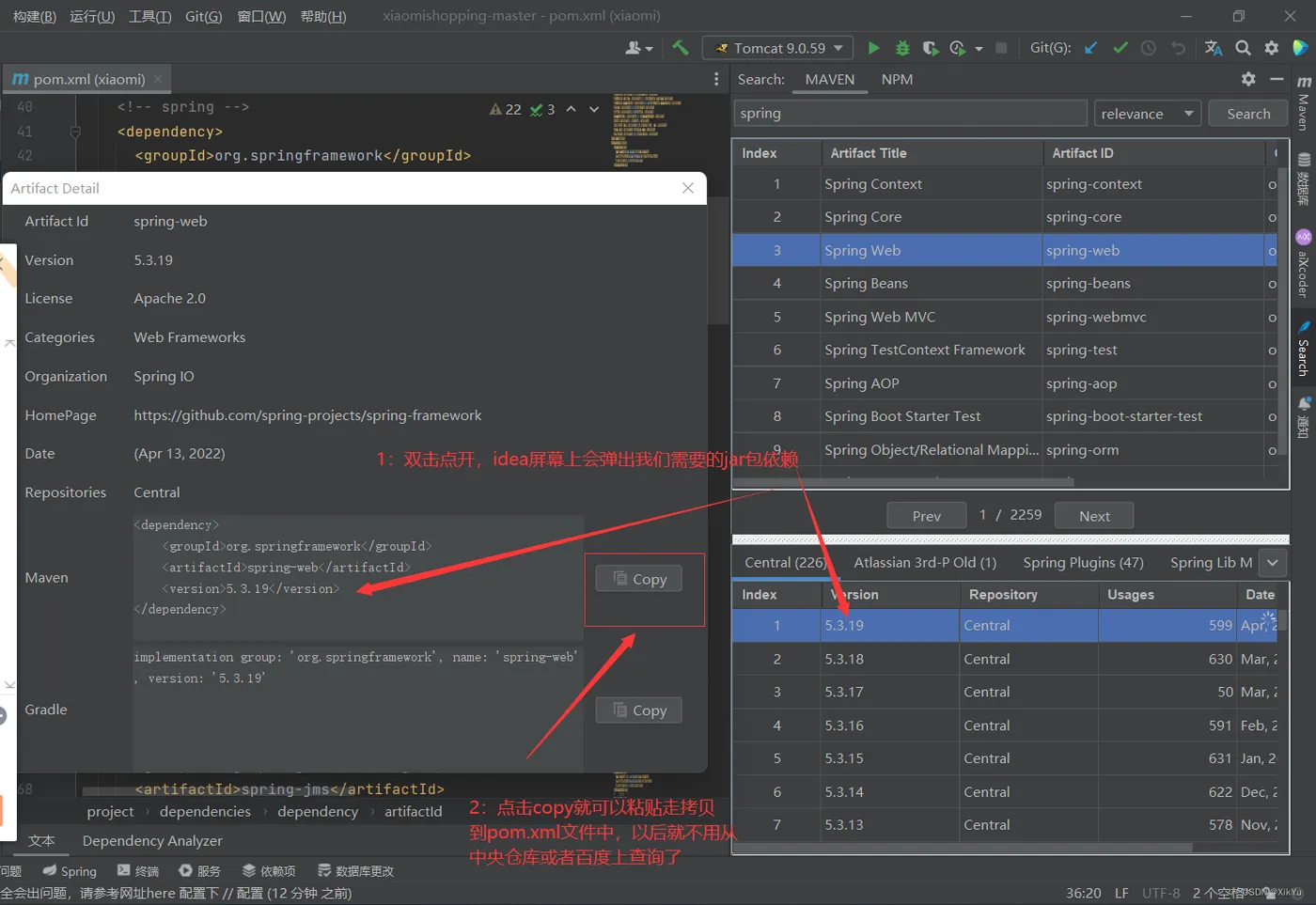Select Spring AOP result row
This screenshot has height=905, width=1316.
pyautogui.click(x=1005, y=383)
